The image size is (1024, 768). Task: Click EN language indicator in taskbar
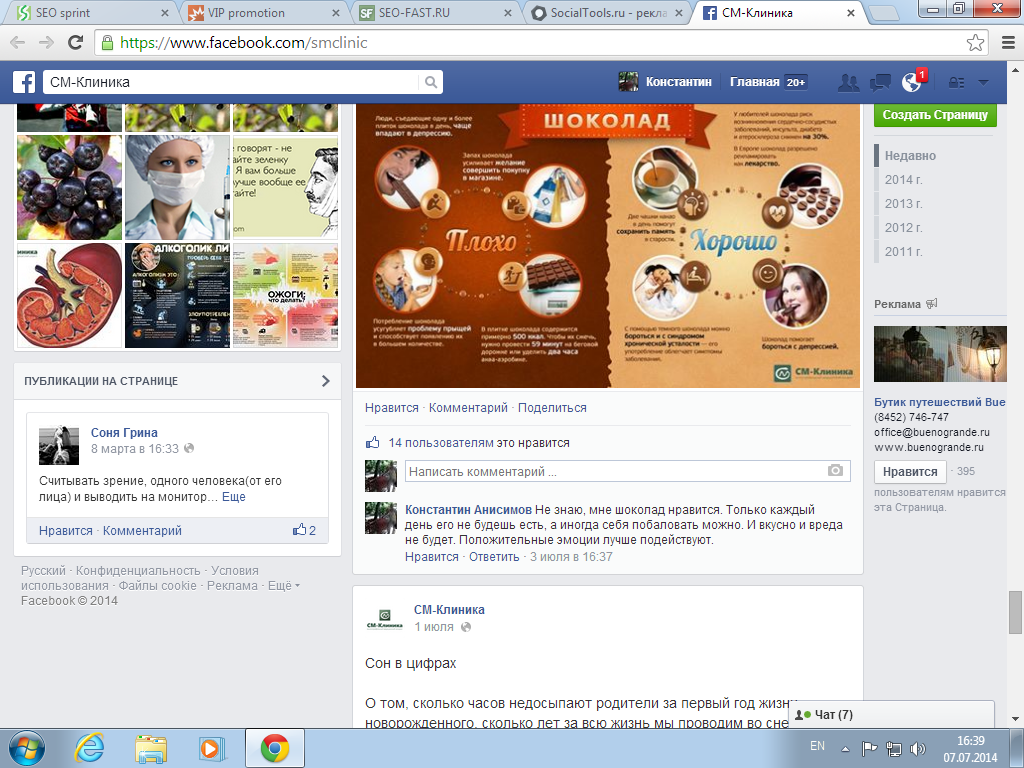(817, 746)
